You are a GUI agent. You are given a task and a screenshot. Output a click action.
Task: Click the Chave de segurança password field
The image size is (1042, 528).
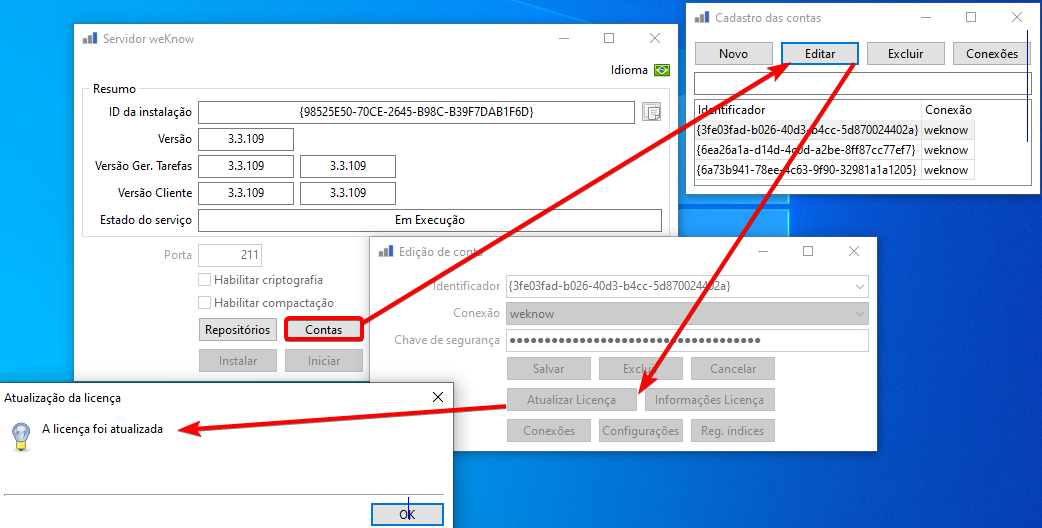687,341
